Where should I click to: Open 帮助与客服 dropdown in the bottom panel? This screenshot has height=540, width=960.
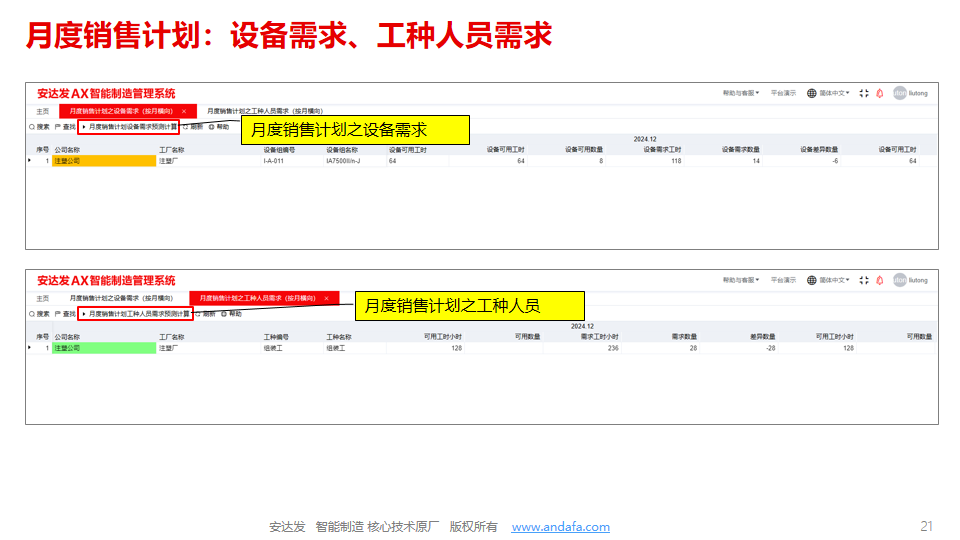pos(740,280)
